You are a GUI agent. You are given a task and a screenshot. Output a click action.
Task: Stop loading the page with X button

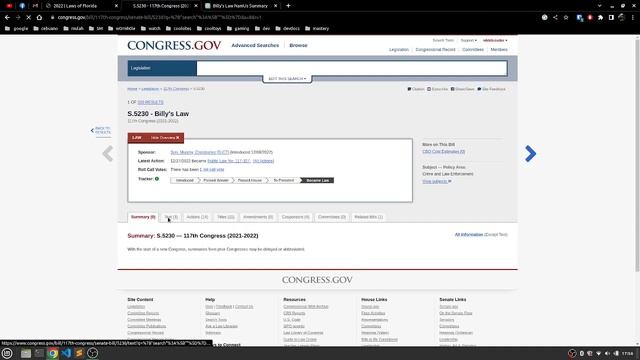[x=28, y=18]
